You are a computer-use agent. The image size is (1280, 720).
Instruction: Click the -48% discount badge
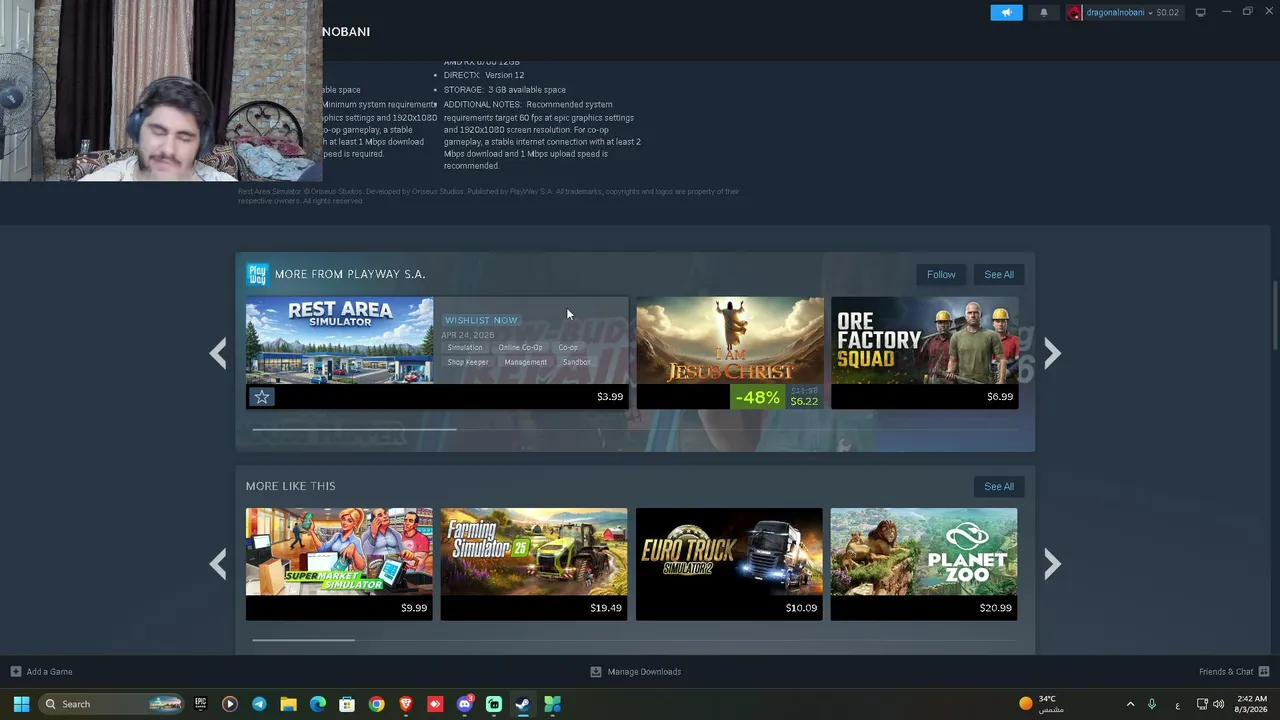coord(757,397)
